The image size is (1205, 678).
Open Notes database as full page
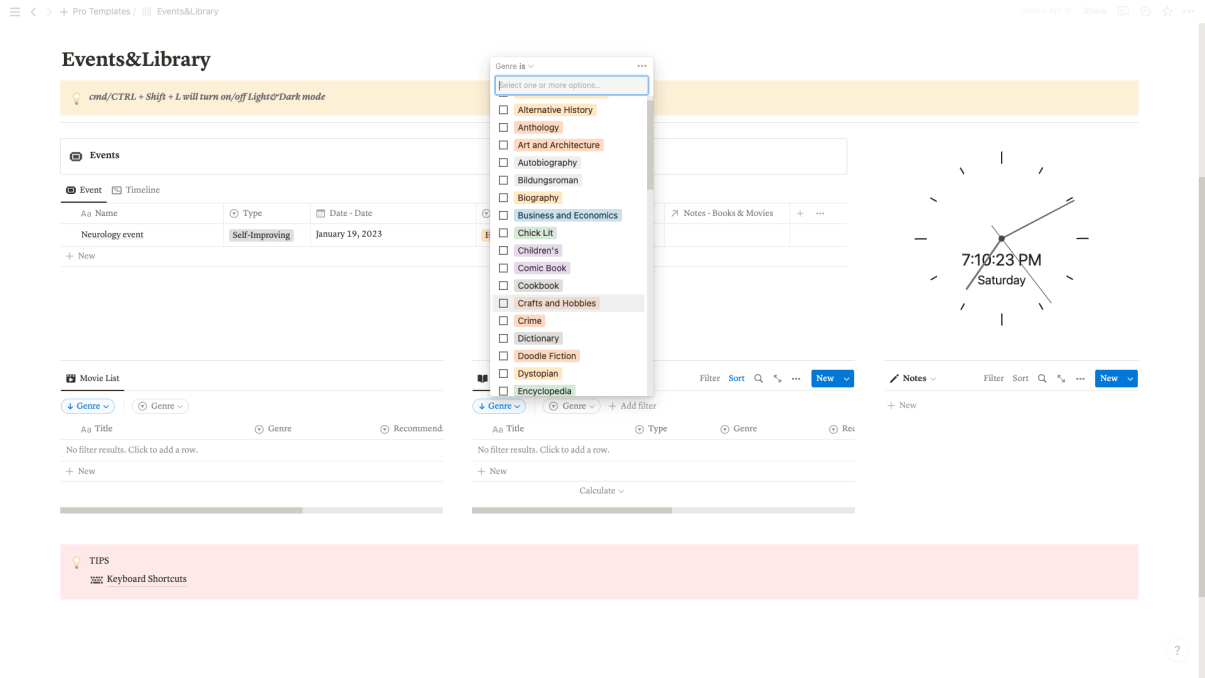1061,378
